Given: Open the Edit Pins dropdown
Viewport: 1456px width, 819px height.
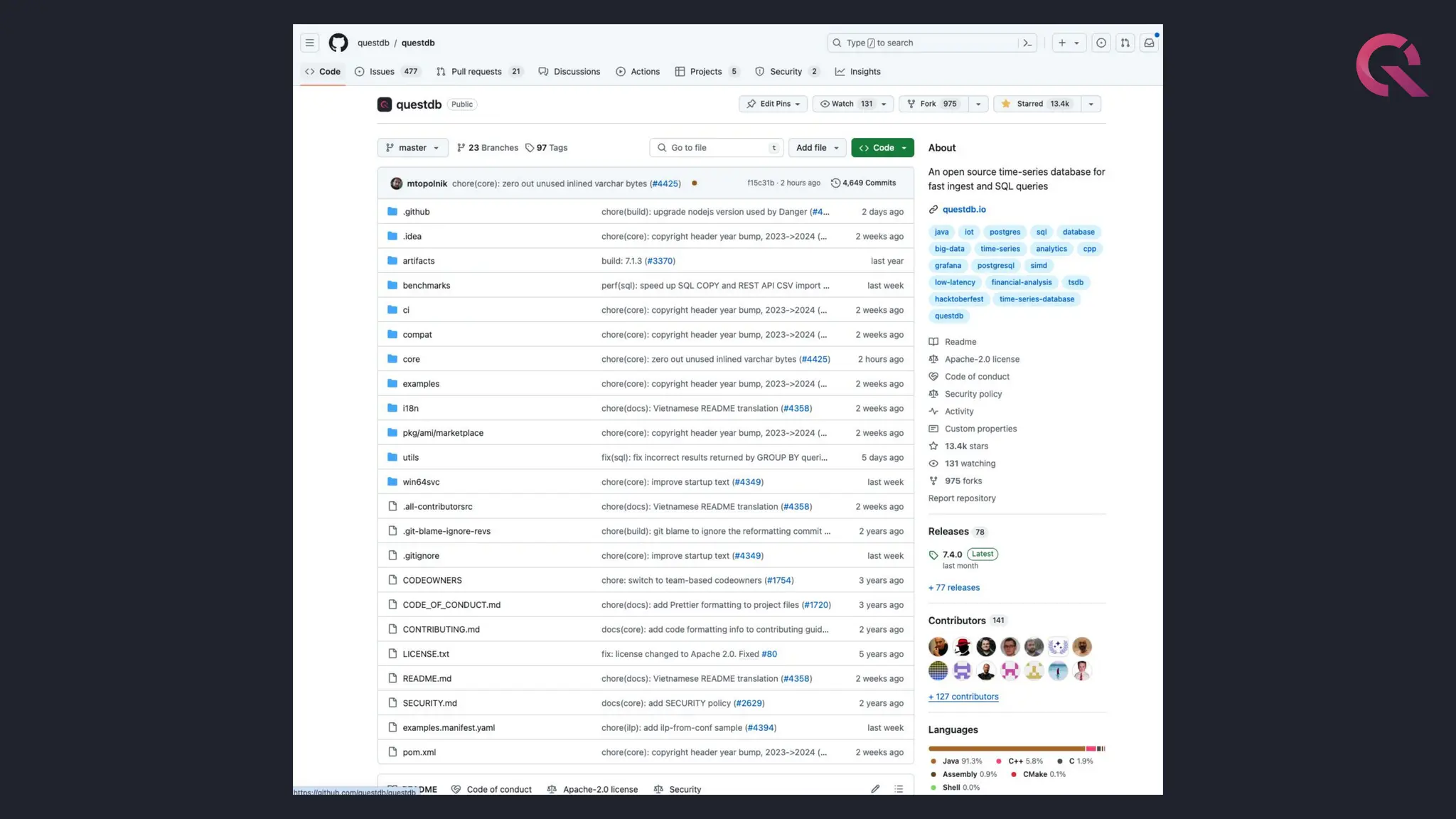Looking at the screenshot, I should coord(773,104).
